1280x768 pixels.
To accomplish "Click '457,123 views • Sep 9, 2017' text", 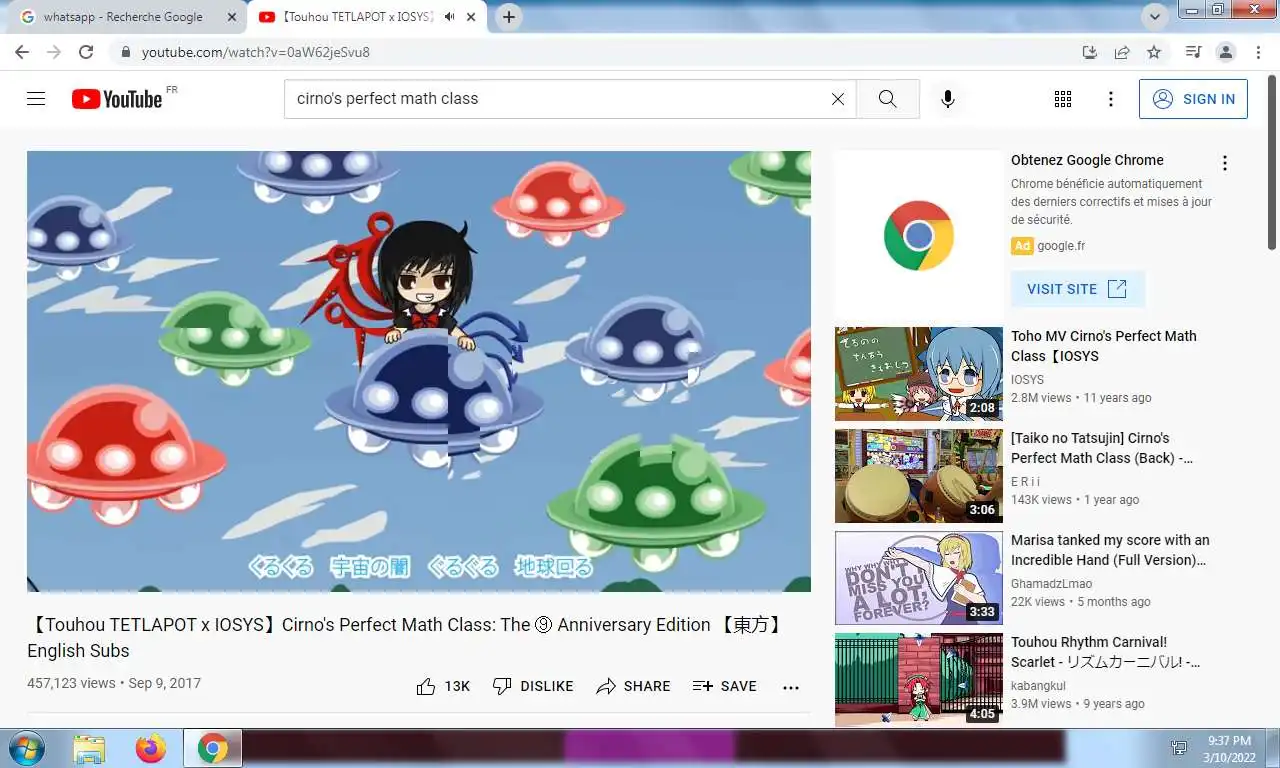I will click(114, 683).
